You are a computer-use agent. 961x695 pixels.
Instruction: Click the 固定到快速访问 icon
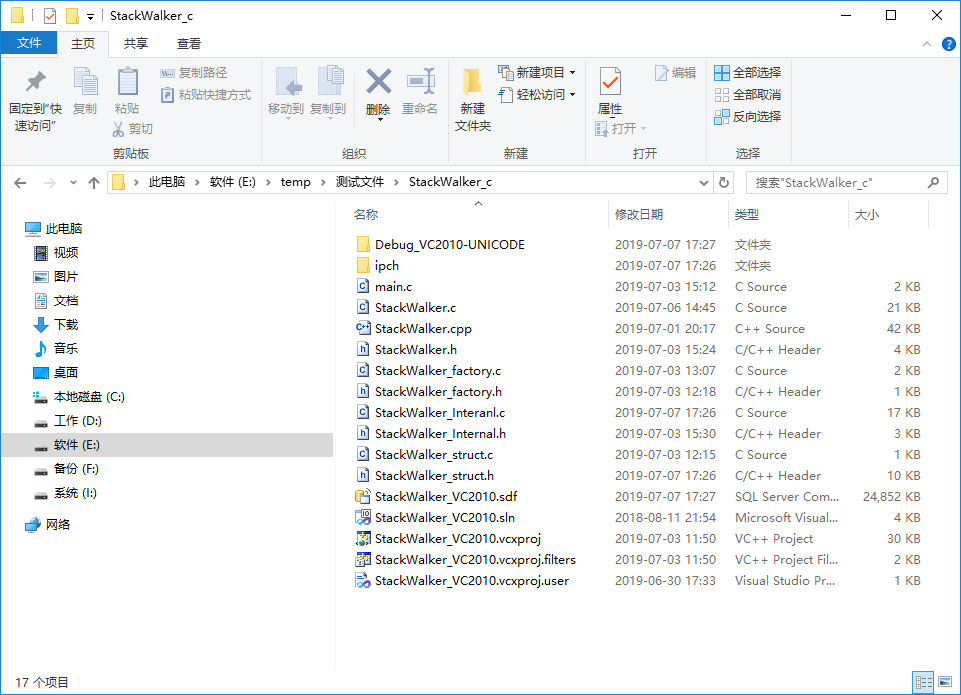[35, 95]
